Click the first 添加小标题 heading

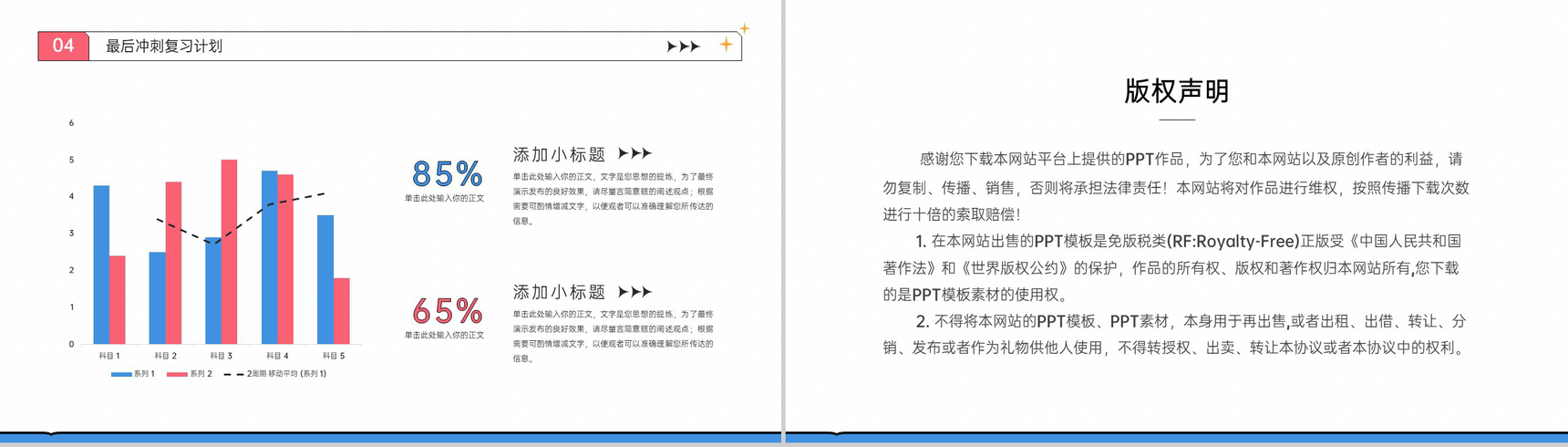[x=559, y=154]
